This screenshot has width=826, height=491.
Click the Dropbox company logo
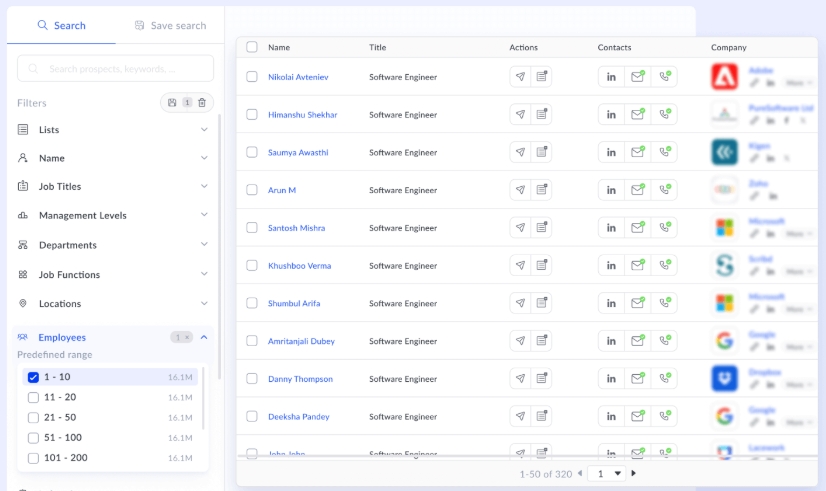pyautogui.click(x=724, y=378)
